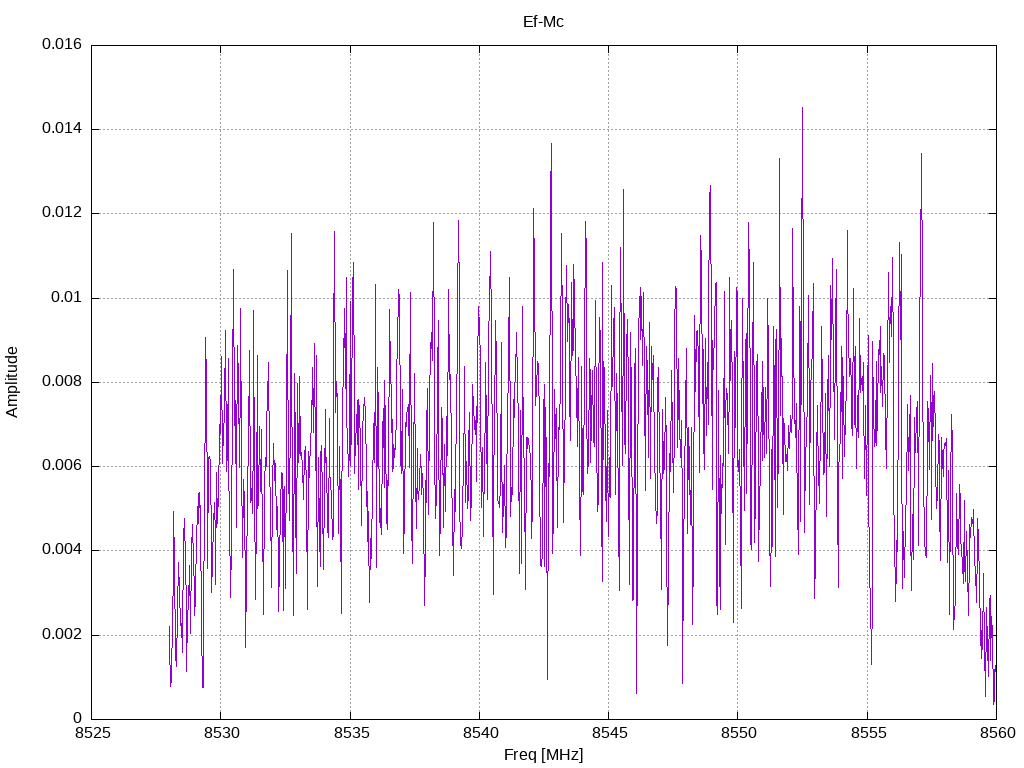Click the 0.004 y-axis tick label

pyautogui.click(x=62, y=551)
